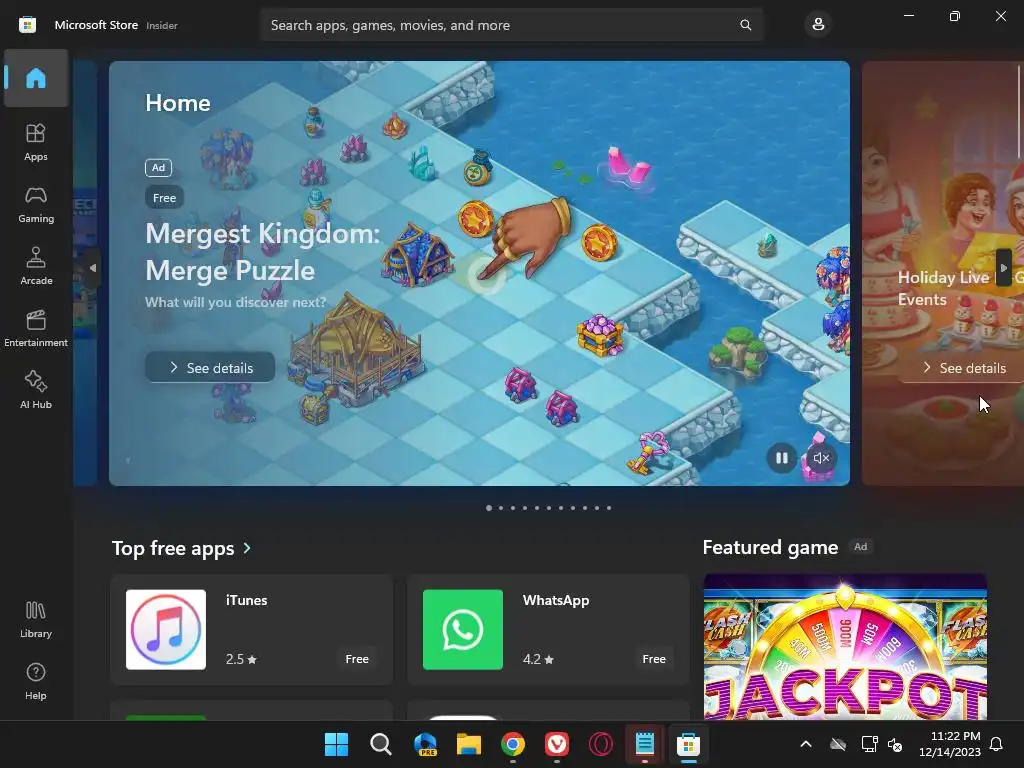Open the Notepad taskbar icon
1024x768 pixels.
point(645,744)
